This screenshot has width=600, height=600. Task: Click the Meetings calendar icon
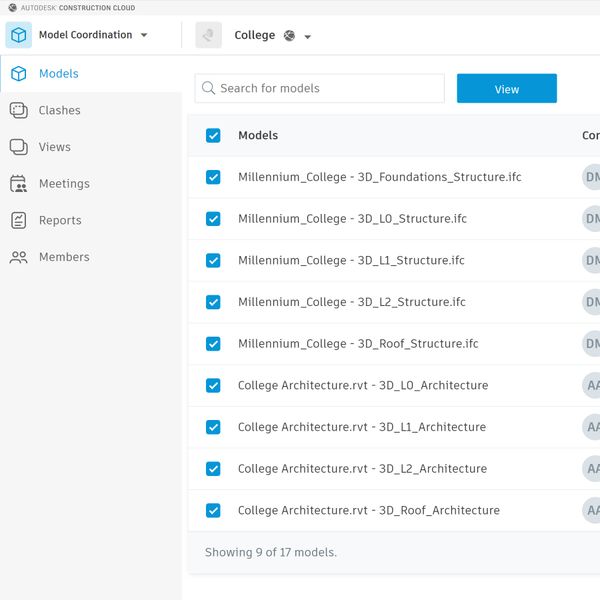point(18,184)
